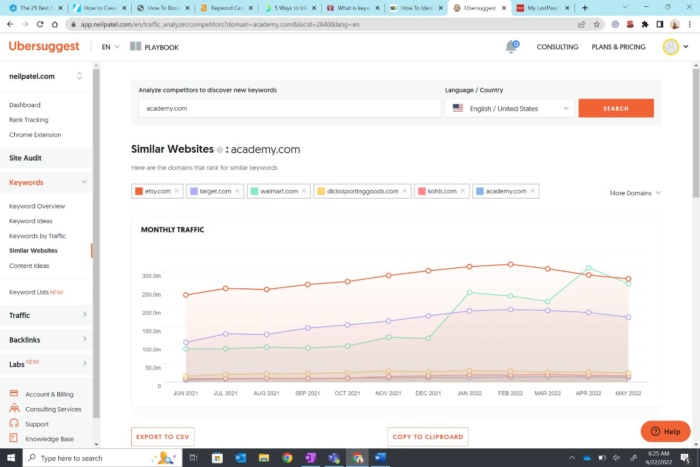Open Site Audit in sidebar

(25, 158)
